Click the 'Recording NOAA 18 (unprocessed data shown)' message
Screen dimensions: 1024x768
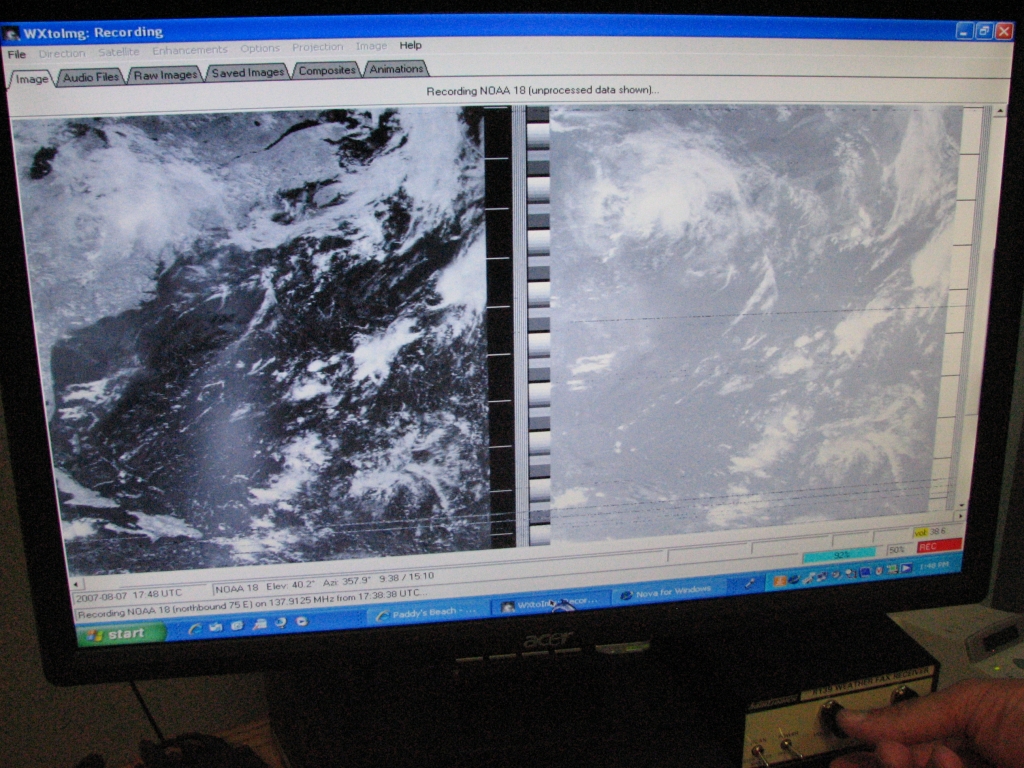(542, 91)
